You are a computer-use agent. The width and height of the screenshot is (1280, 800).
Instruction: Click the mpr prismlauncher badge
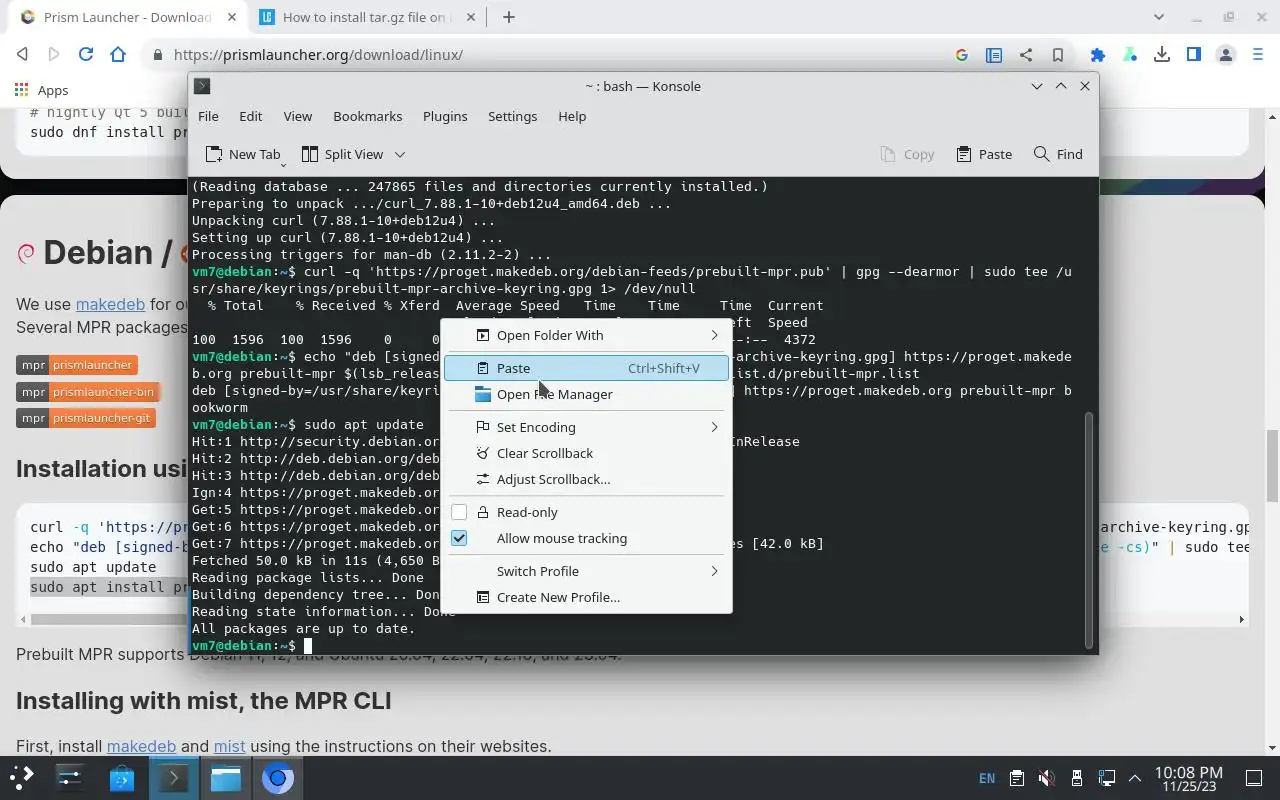click(76, 365)
